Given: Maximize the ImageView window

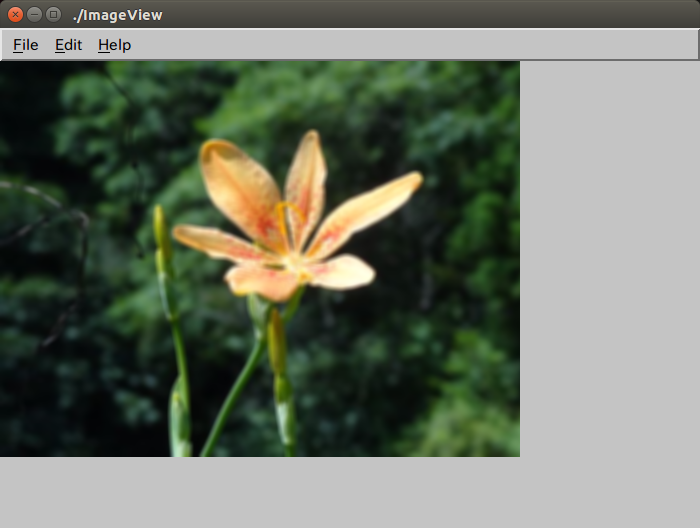Looking at the screenshot, I should tap(54, 15).
